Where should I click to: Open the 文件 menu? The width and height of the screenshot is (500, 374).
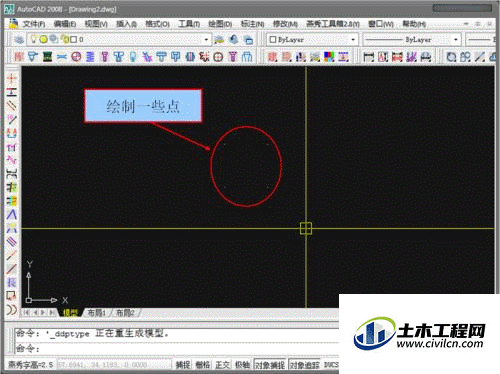coord(34,24)
